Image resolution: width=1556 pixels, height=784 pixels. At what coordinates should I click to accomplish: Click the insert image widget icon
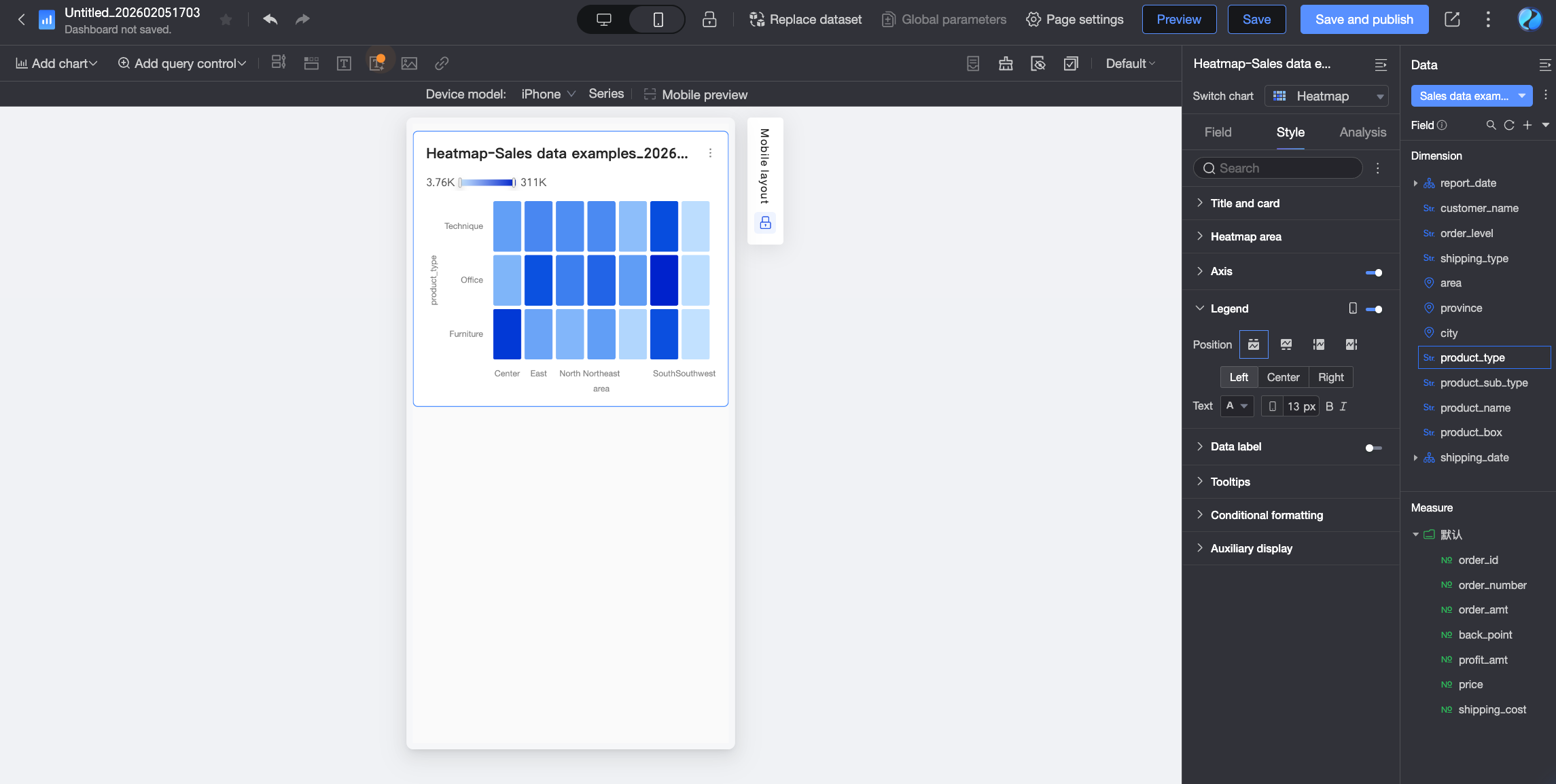click(x=409, y=63)
